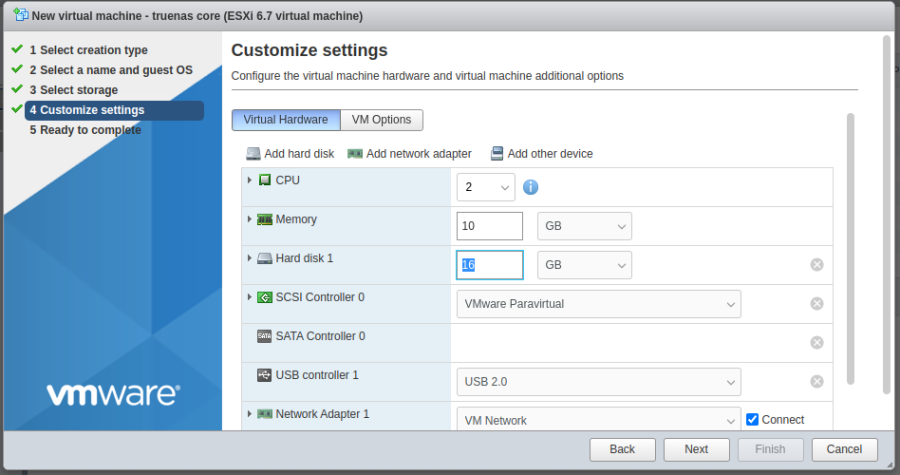The height and width of the screenshot is (475, 900).
Task: Click the Memory size input field
Action: tap(490, 226)
